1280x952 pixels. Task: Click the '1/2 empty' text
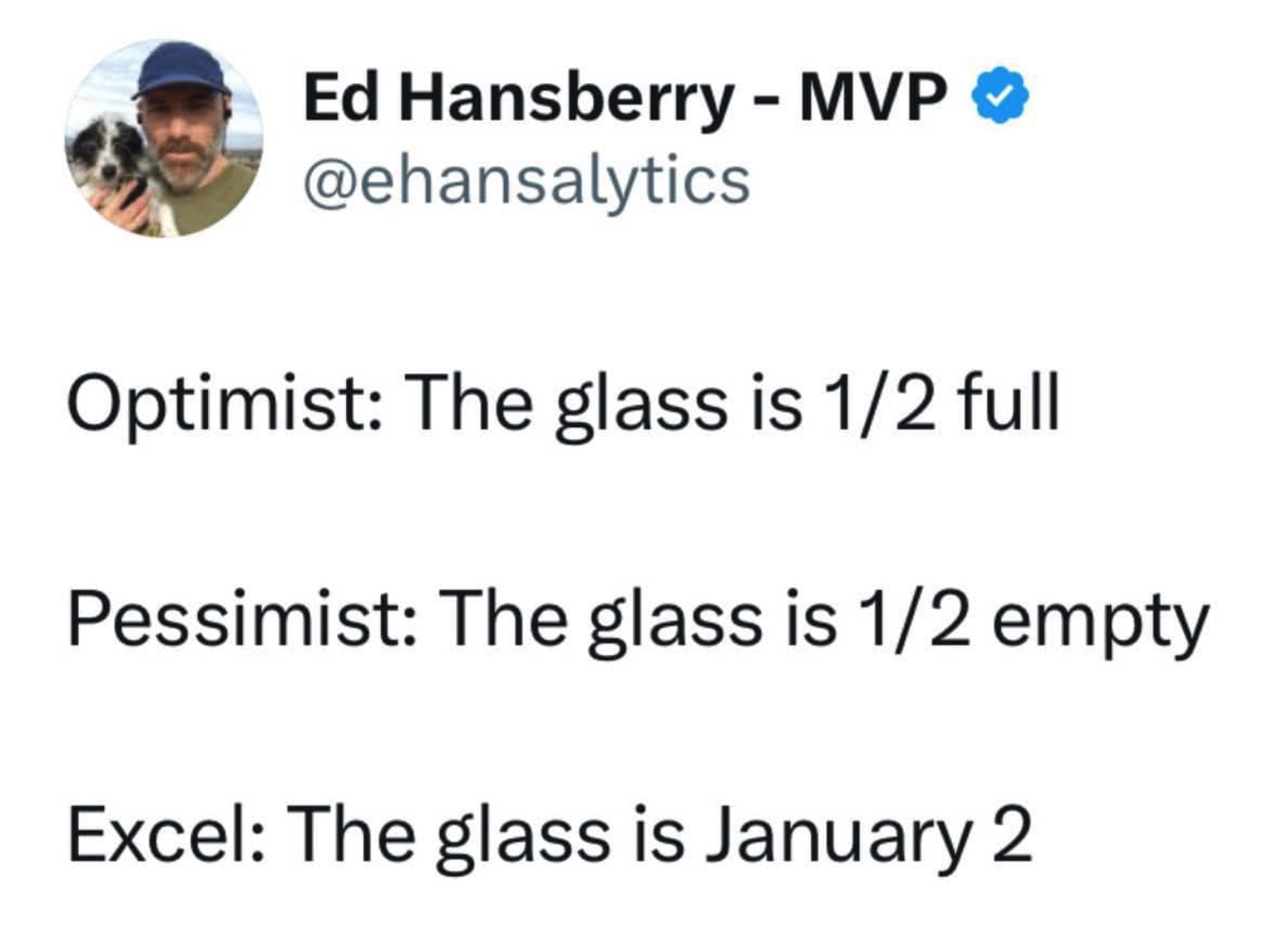pyautogui.click(x=1032, y=620)
